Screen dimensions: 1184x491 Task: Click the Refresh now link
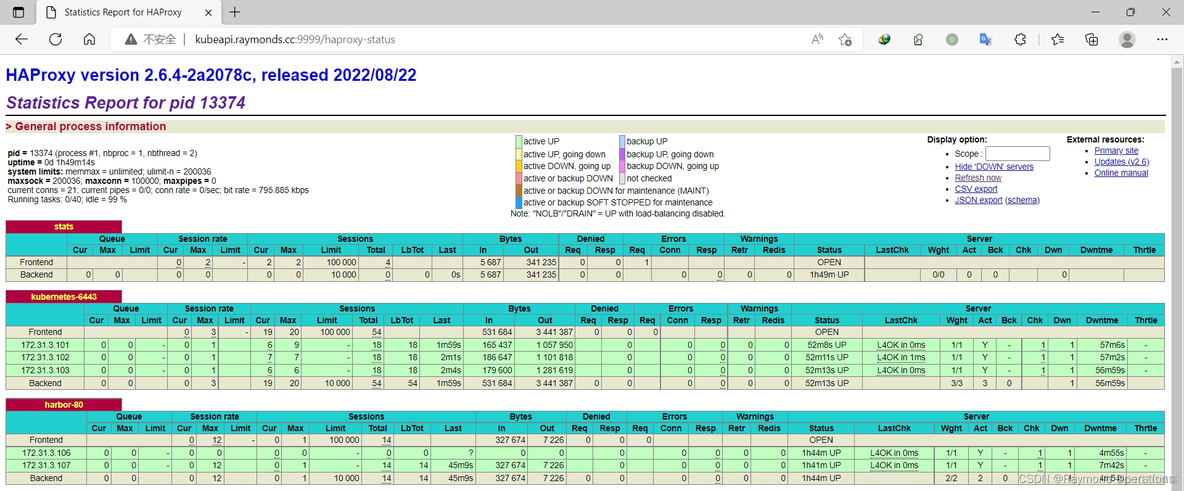[x=978, y=178]
